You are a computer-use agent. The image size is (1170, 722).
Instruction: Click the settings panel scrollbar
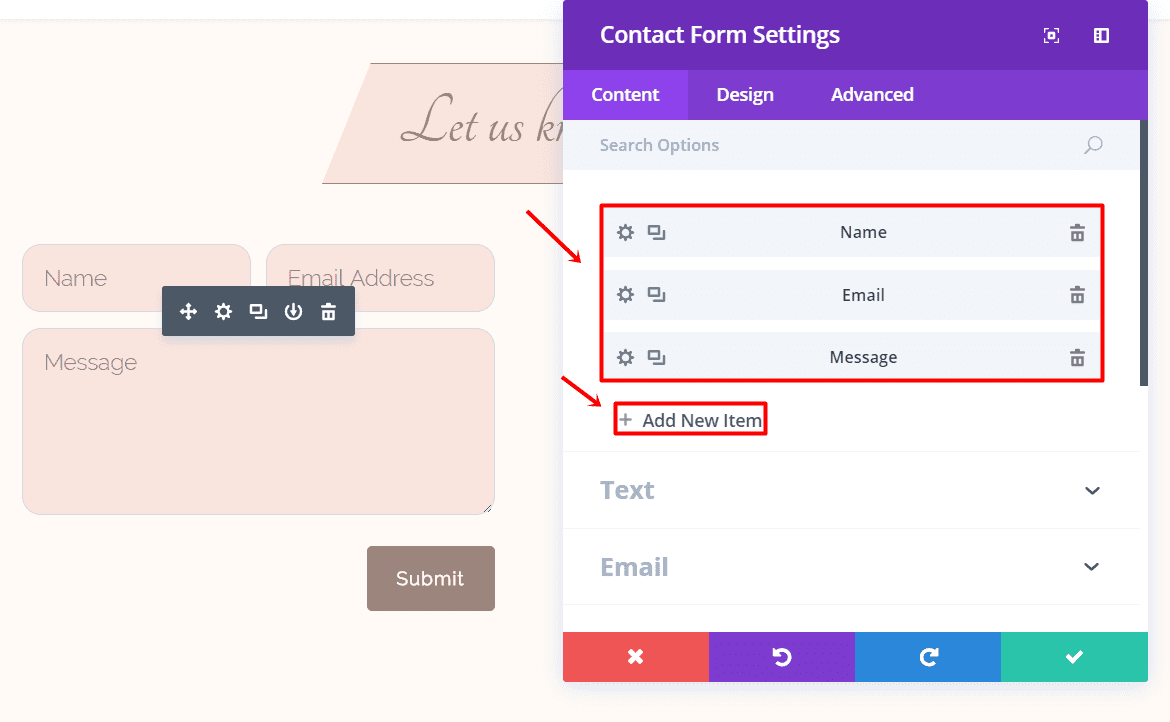coord(1144,252)
